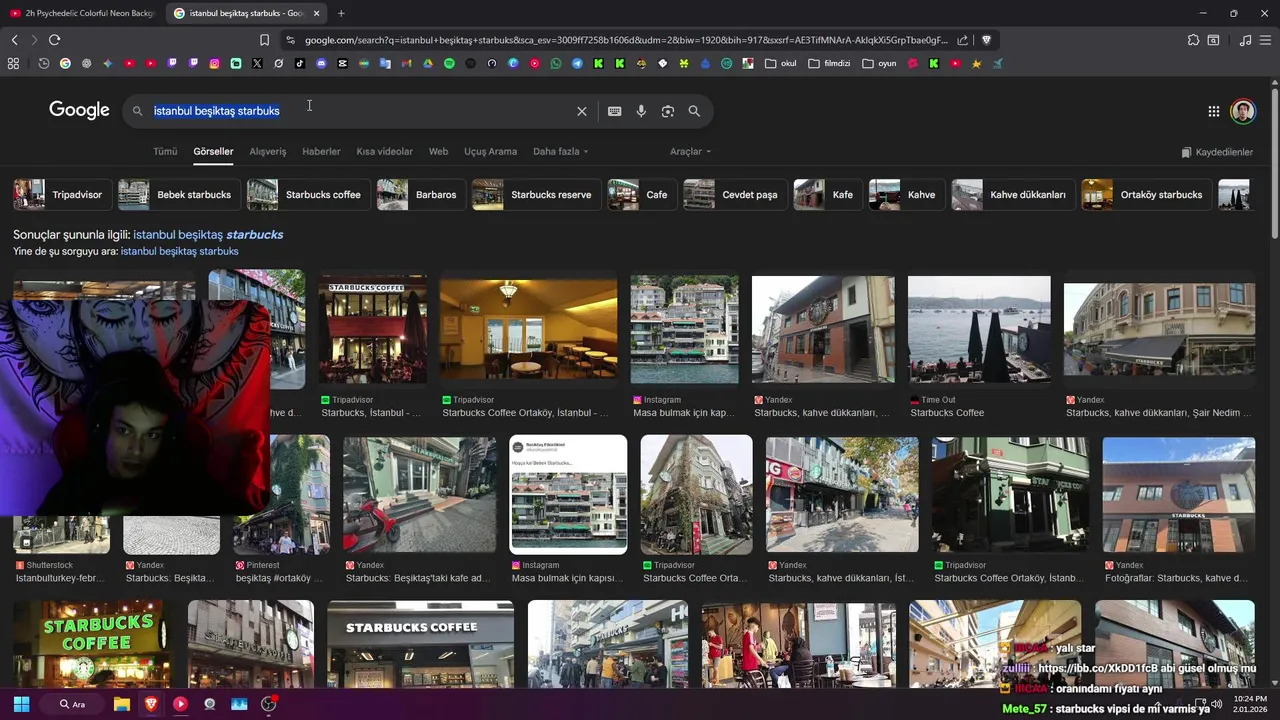Open the on-screen keyboard input tool
Viewport: 1280px width, 720px height.
pos(615,111)
